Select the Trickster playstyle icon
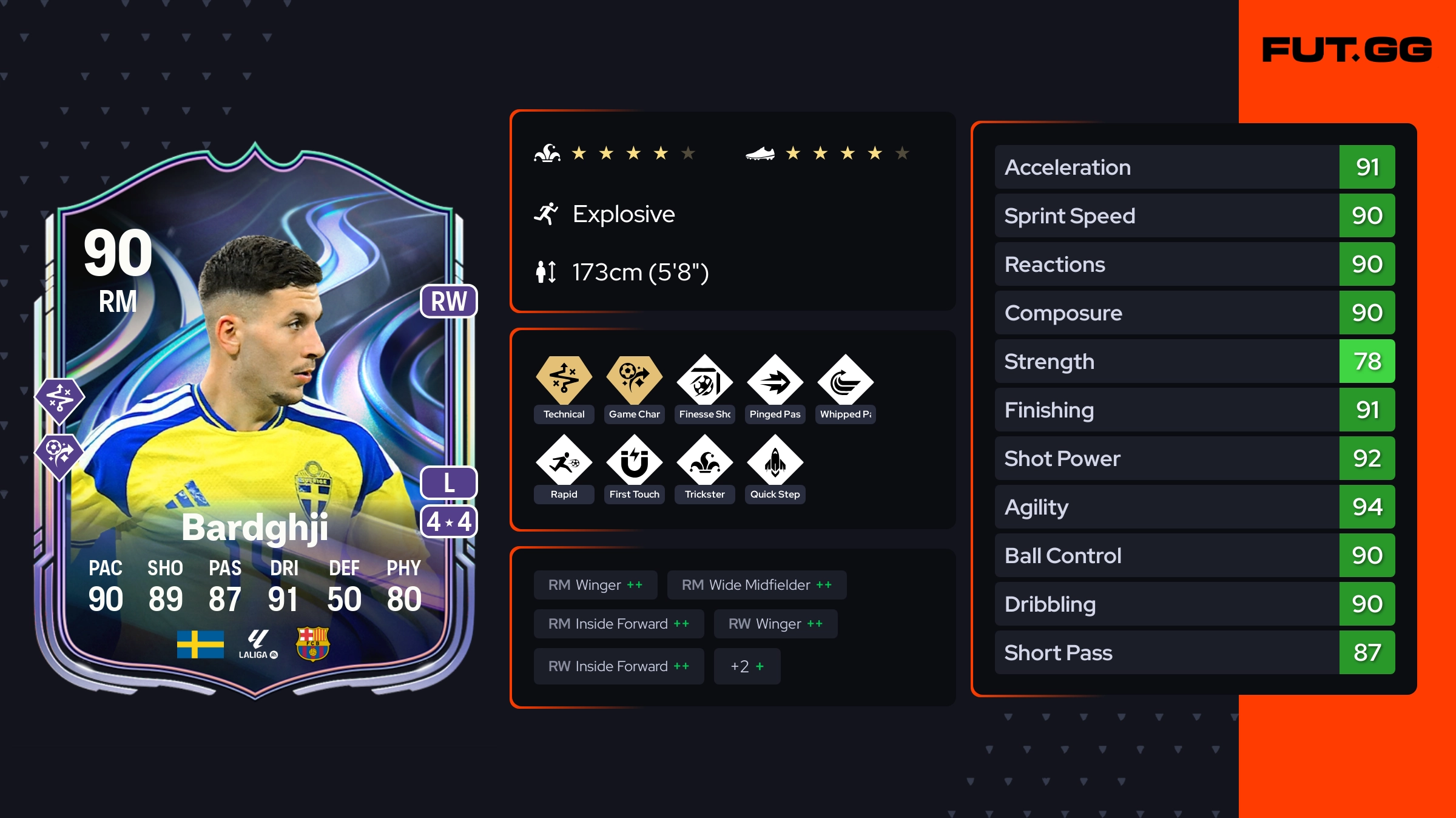The image size is (1456, 818). point(704,462)
